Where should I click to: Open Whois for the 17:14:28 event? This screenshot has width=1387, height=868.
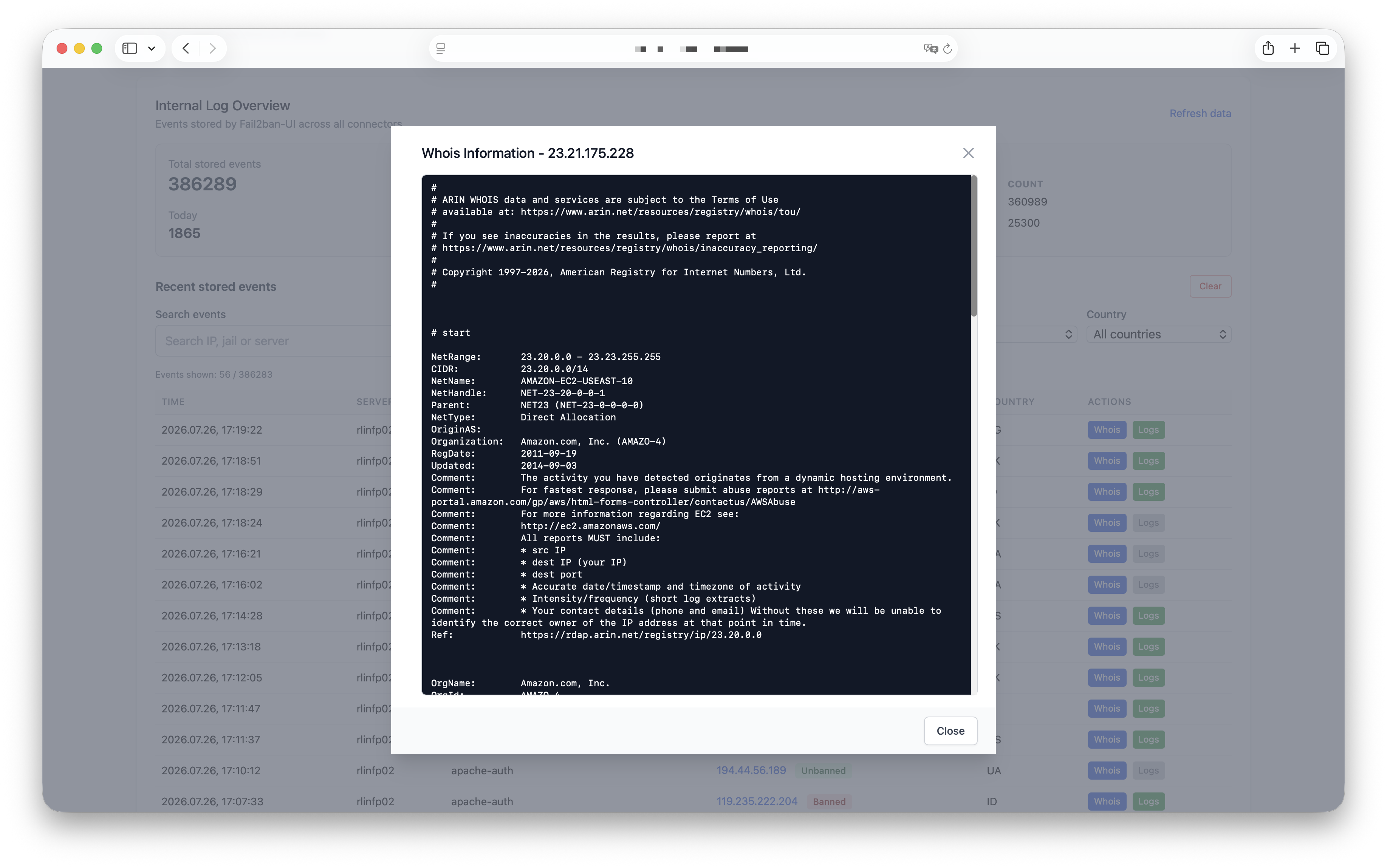coord(1107,615)
